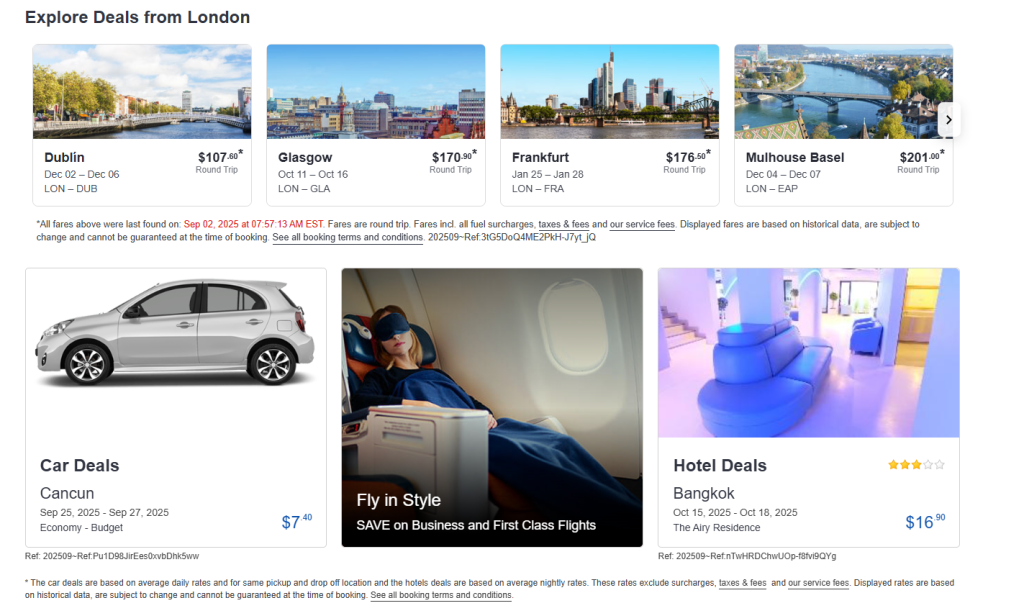Select the Glasgow city name link
The width and height of the screenshot is (1024, 616).
coord(305,157)
